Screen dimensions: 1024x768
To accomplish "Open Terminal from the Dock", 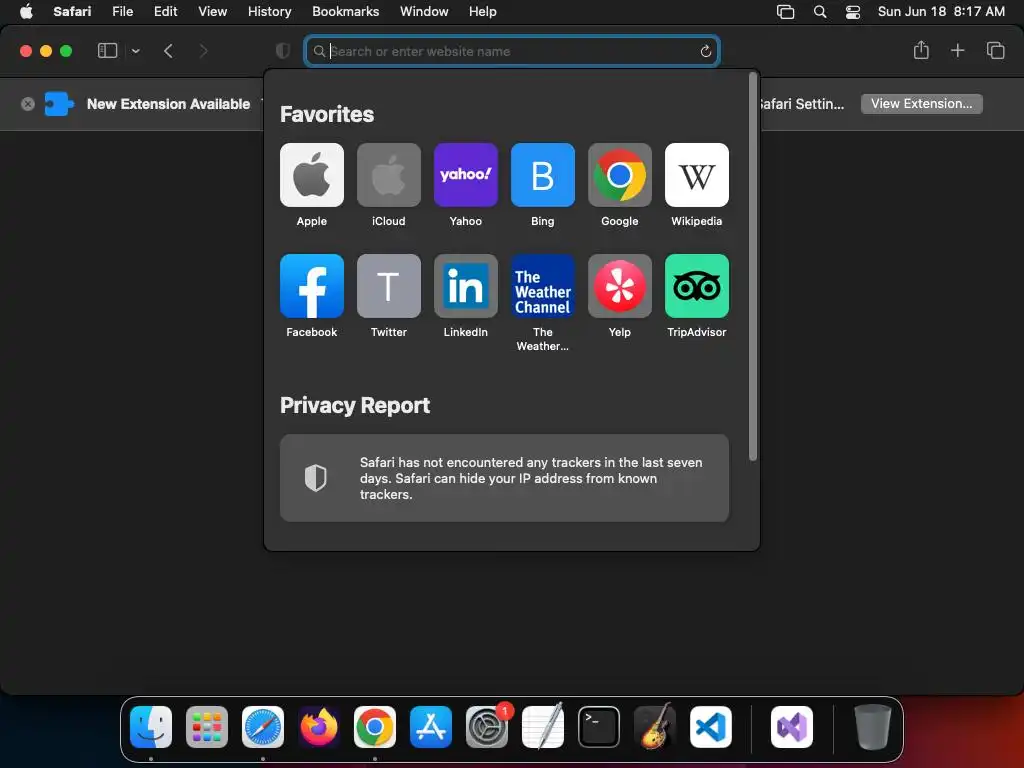I will pos(599,727).
